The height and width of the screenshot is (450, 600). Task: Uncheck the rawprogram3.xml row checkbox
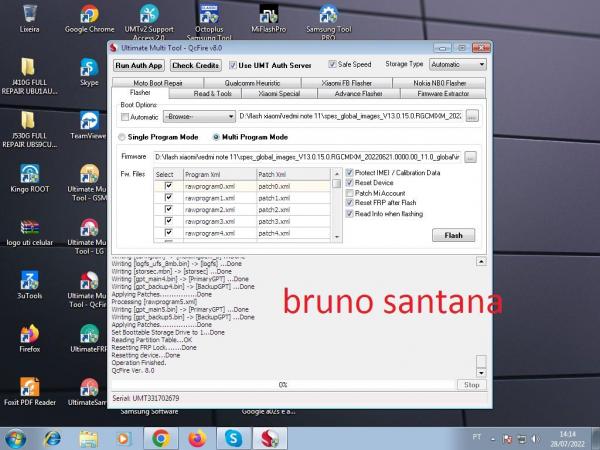click(168, 221)
